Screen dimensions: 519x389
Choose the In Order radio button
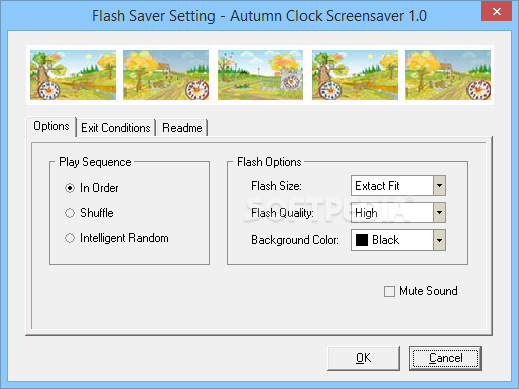pyautogui.click(x=70, y=188)
